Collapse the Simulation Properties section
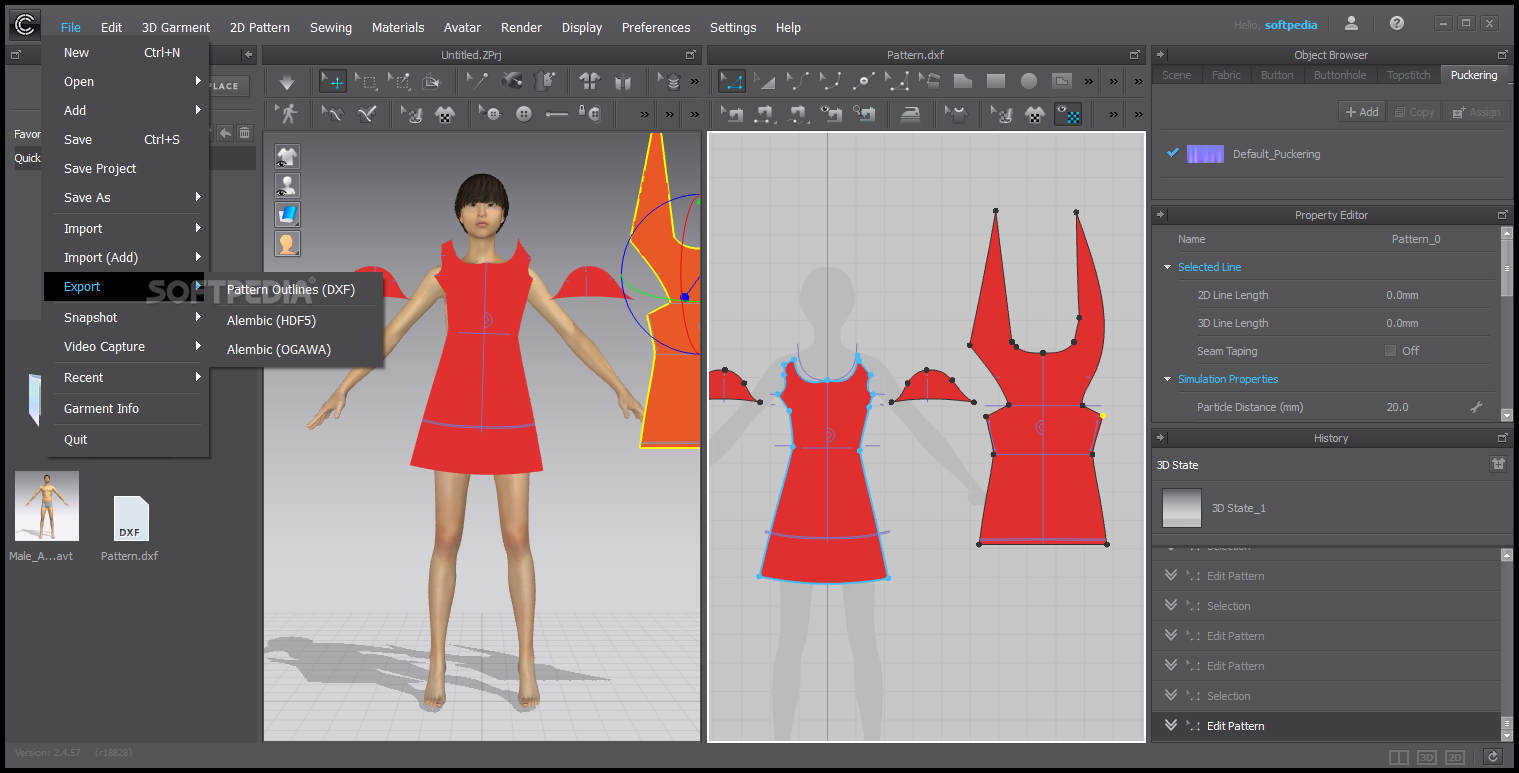 1168,379
